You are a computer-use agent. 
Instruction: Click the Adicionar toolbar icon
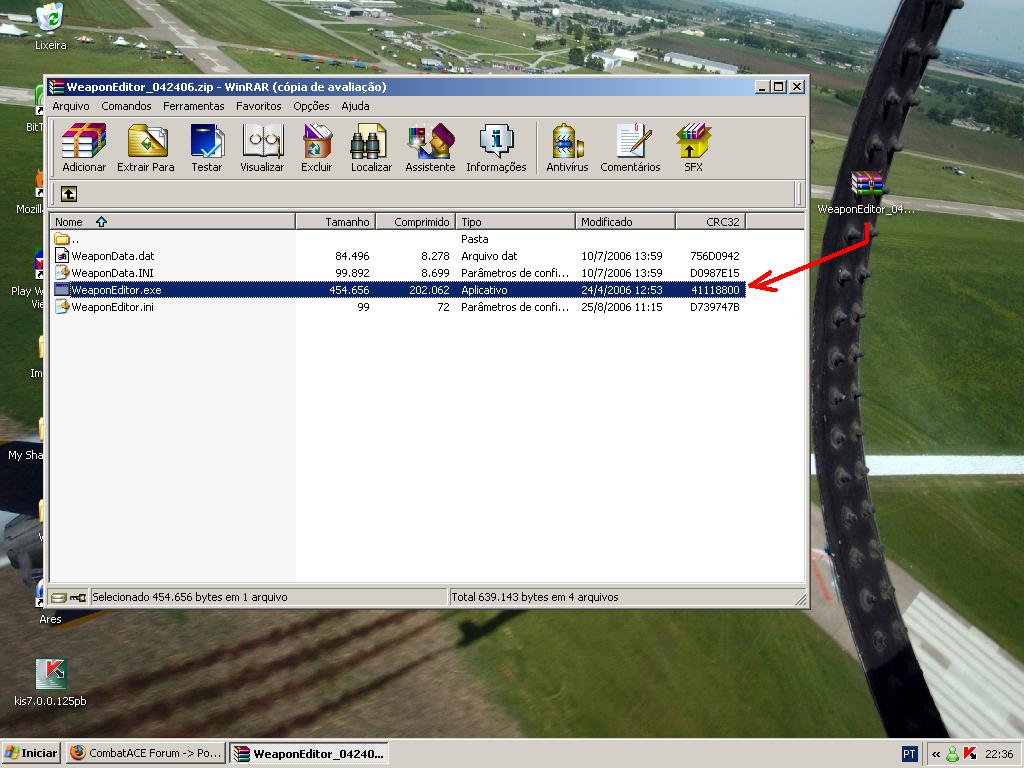pyautogui.click(x=84, y=148)
